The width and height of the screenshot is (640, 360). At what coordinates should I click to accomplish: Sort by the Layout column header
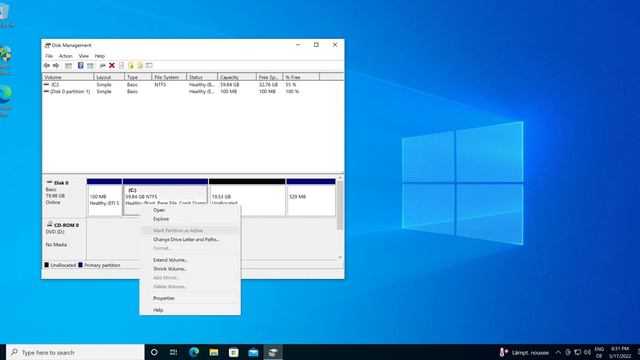pos(109,77)
